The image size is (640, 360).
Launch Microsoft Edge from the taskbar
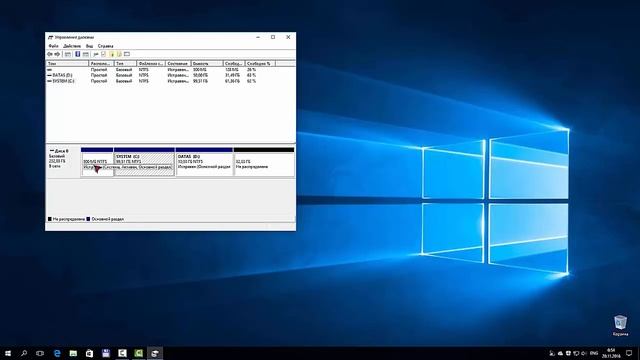[57, 353]
